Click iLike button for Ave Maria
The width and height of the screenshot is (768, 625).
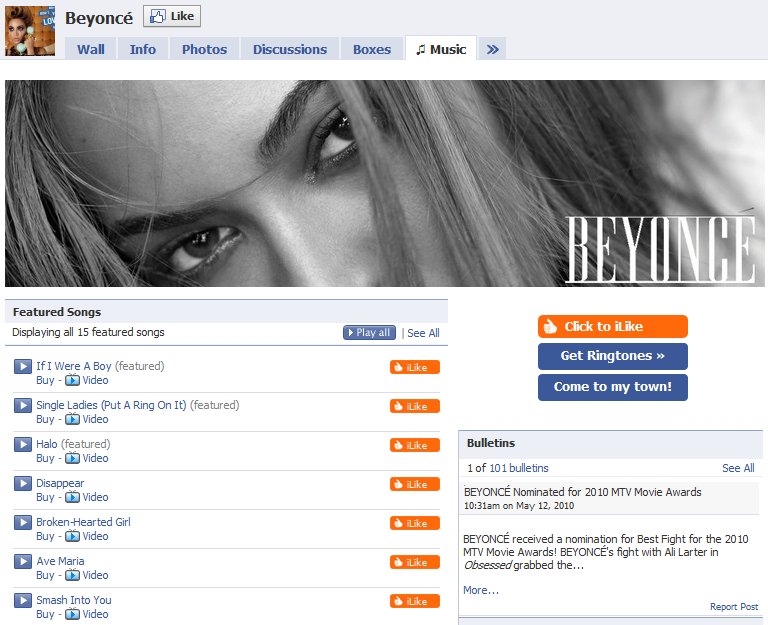[414, 562]
